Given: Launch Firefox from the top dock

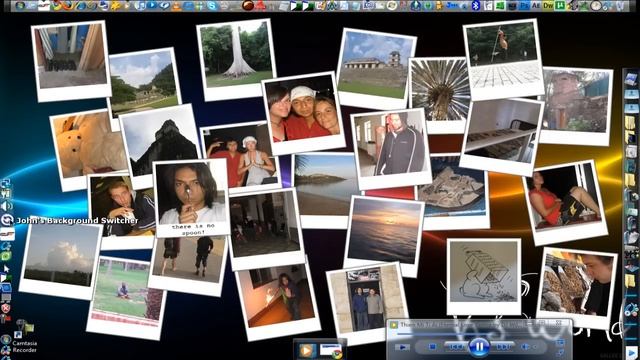Looking at the screenshot, I should (67, 6).
